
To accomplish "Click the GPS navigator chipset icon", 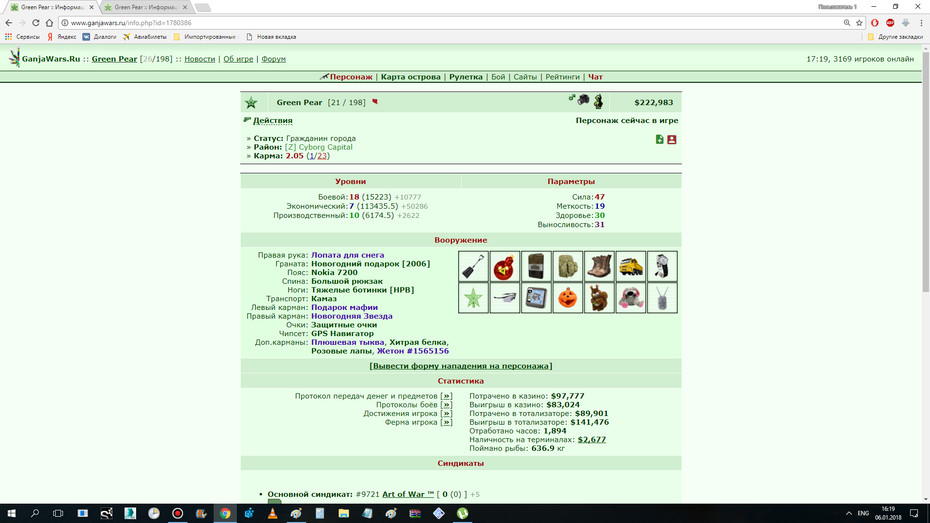I will (x=536, y=298).
